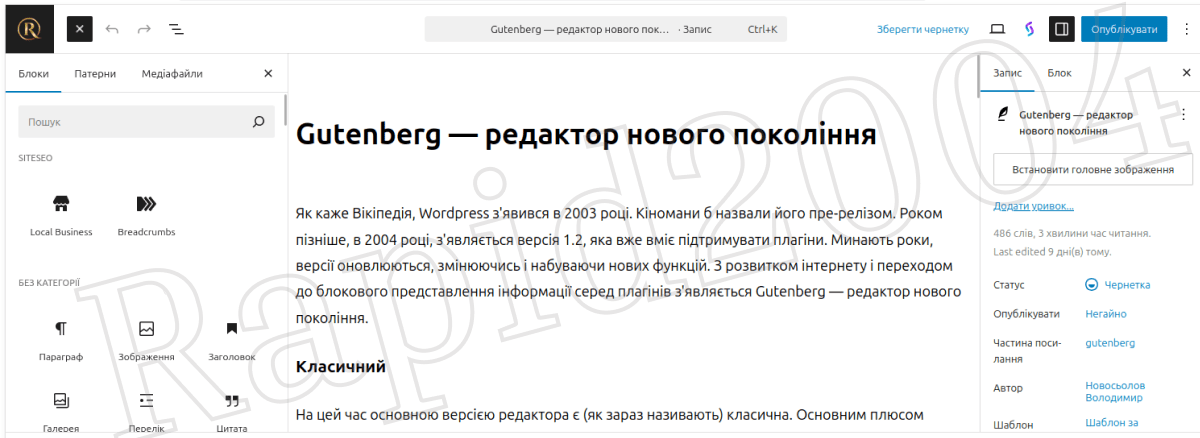Open the document overview list view
The image size is (1200, 438).
click(176, 29)
